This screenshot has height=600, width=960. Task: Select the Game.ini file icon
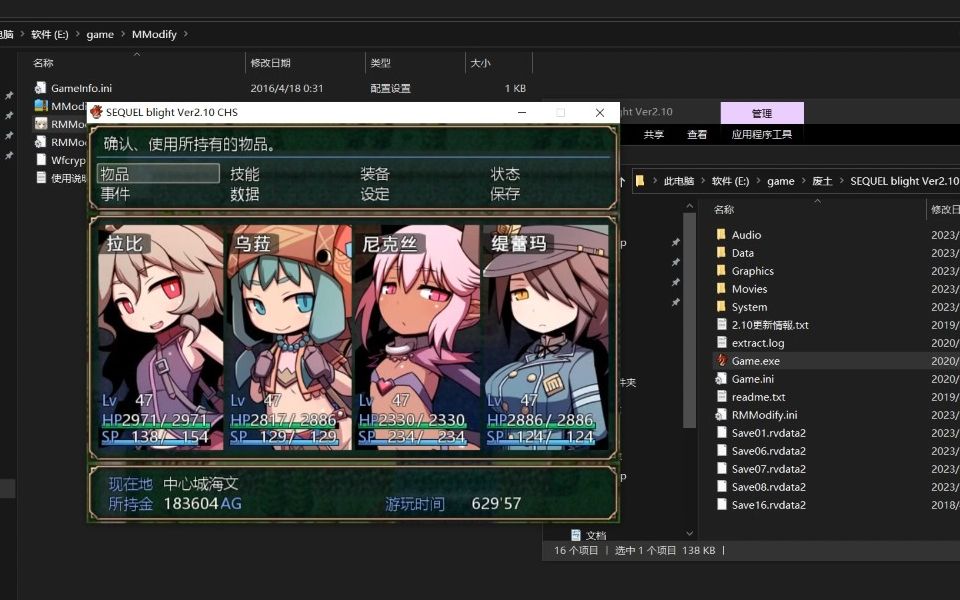point(721,379)
